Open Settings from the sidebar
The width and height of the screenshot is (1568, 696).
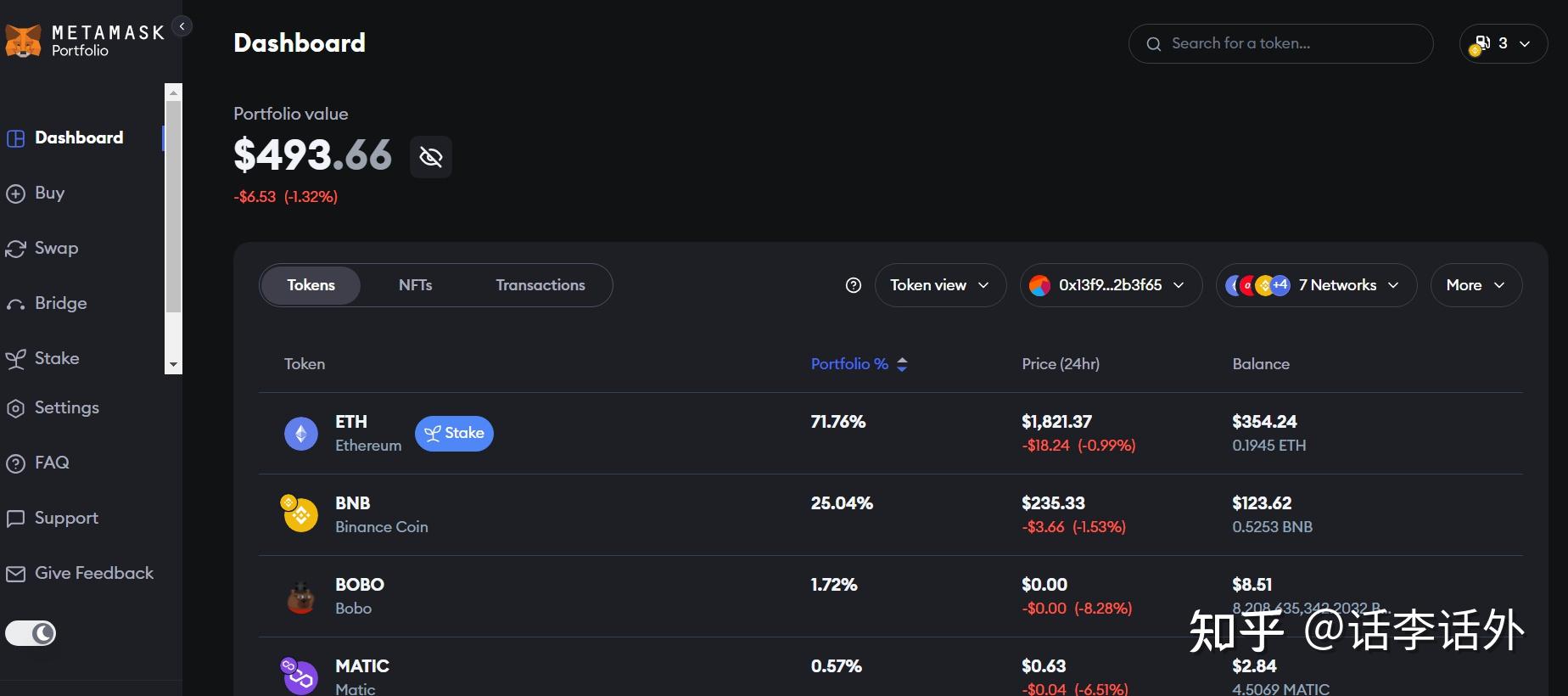pos(66,408)
